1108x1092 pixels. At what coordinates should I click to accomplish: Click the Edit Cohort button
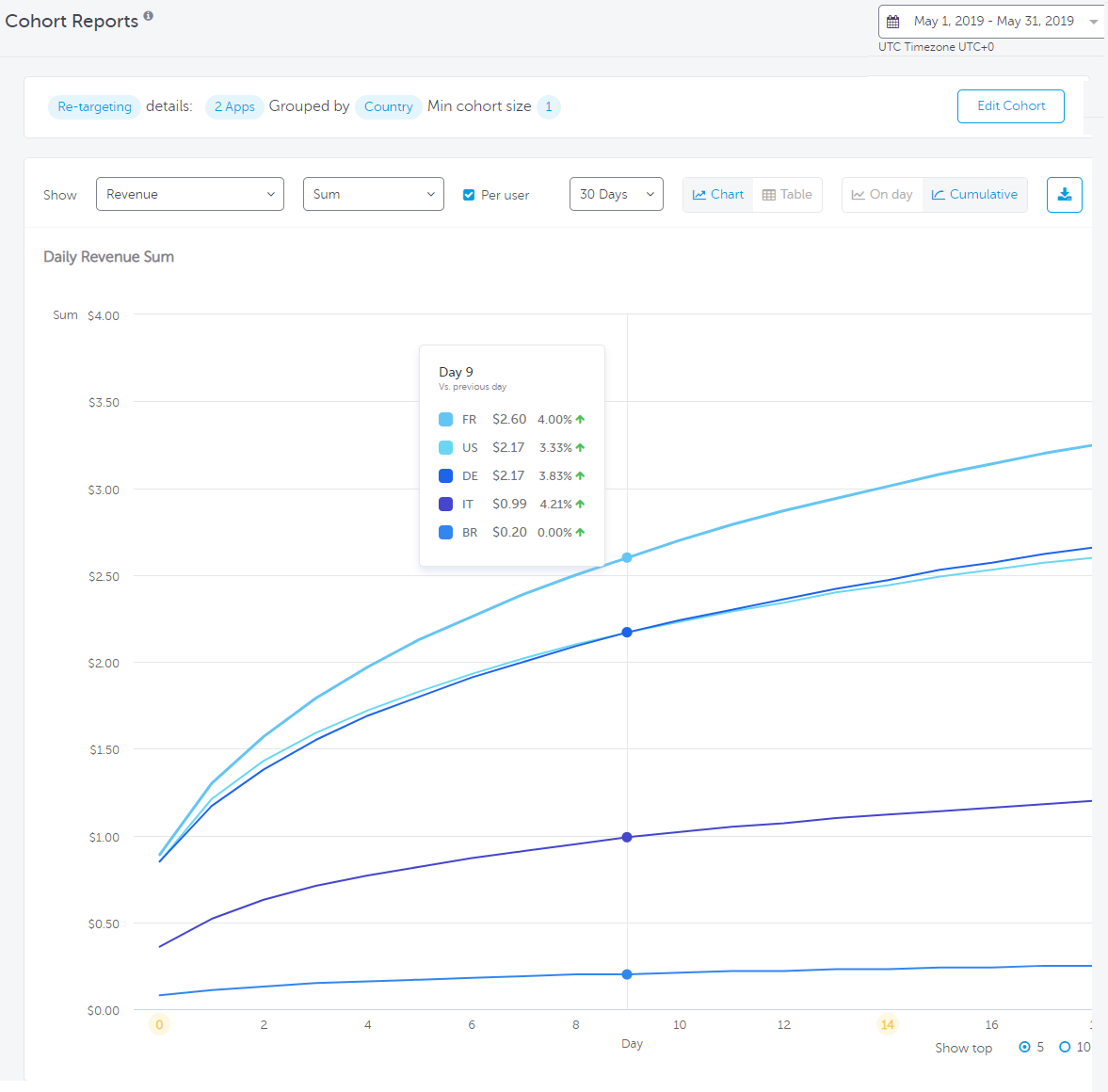(x=1010, y=106)
